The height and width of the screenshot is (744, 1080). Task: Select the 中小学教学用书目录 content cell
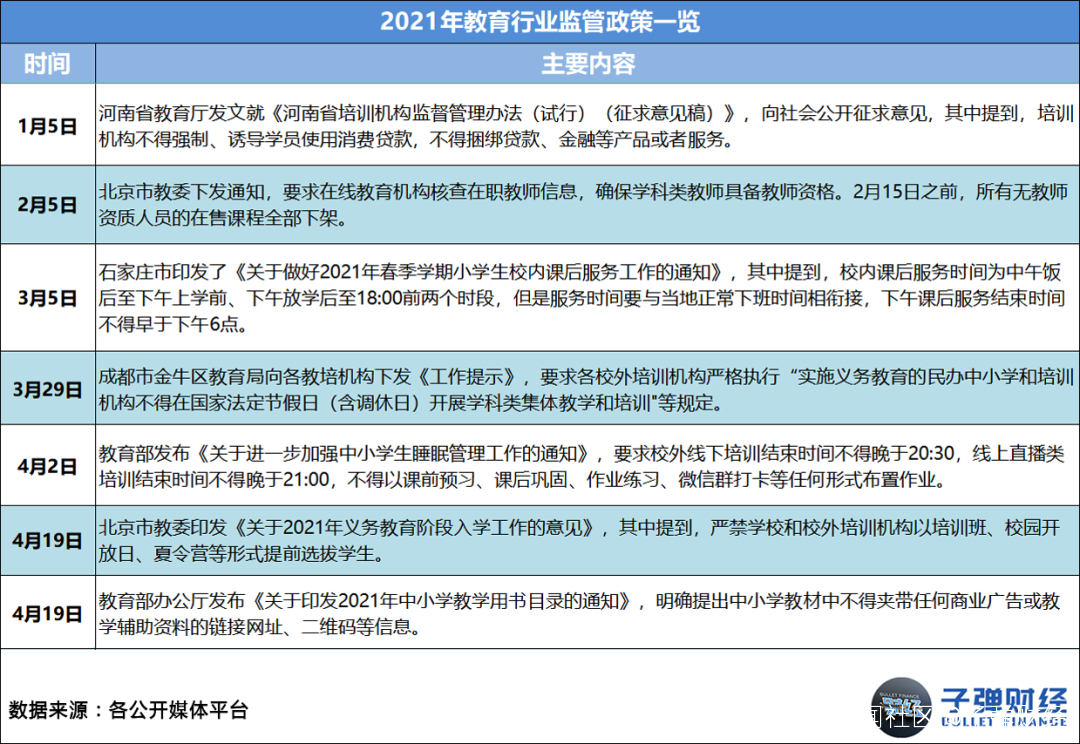588,613
